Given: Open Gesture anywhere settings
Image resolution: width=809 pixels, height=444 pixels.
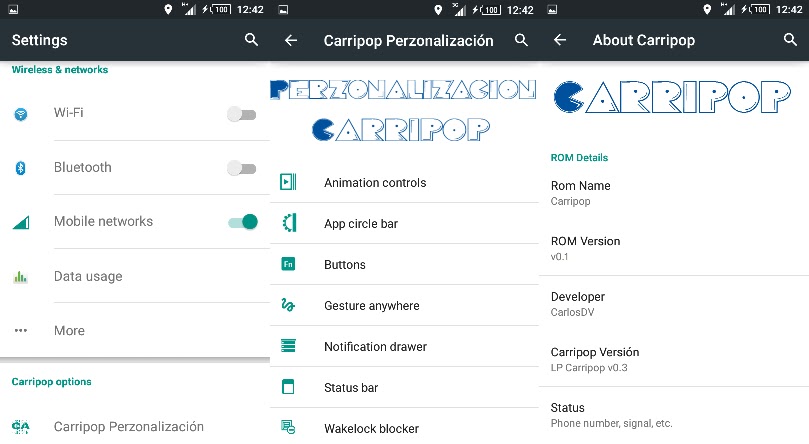Looking at the screenshot, I should pyautogui.click(x=404, y=305).
